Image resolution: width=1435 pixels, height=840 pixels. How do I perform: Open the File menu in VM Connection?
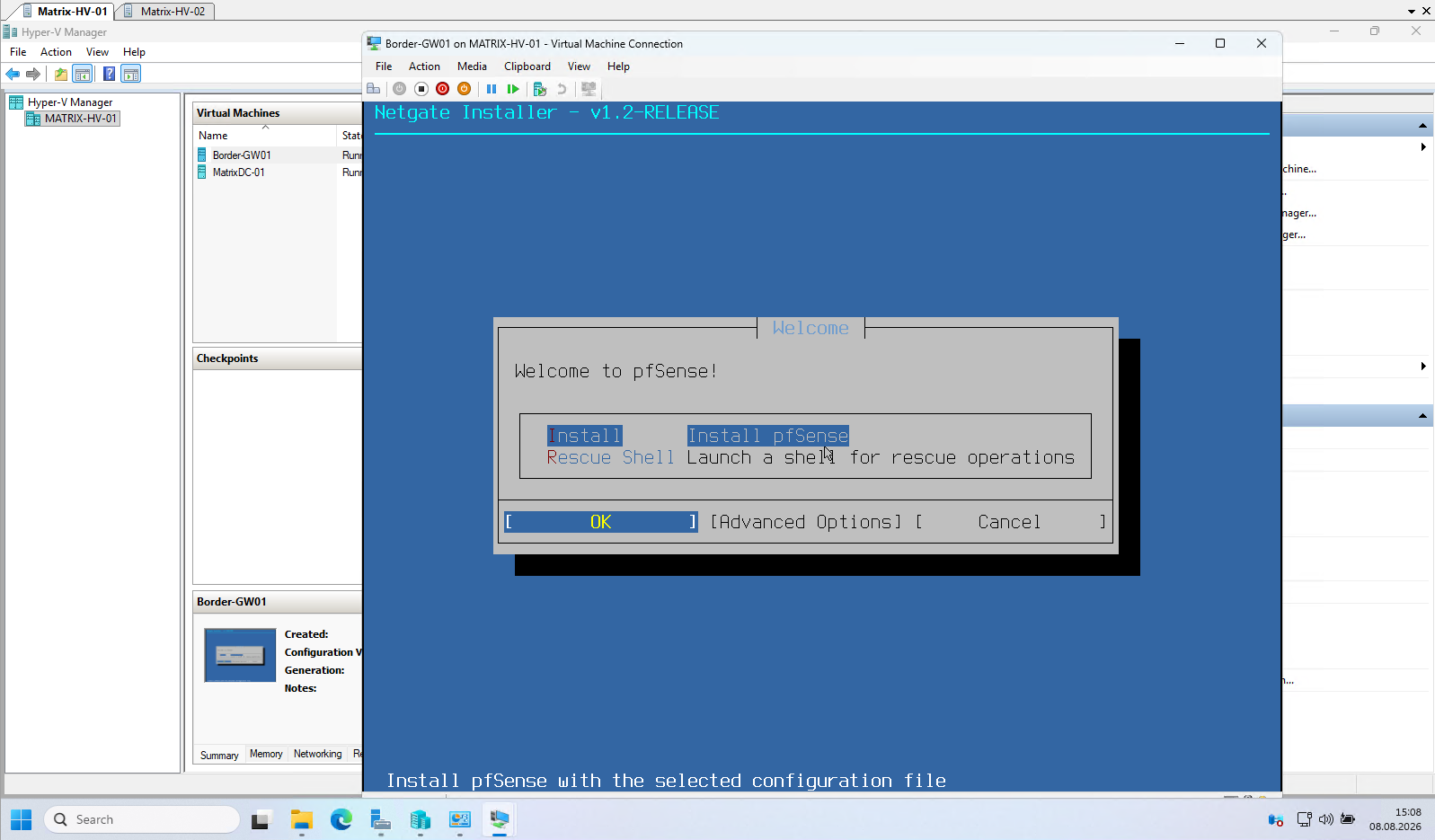[x=384, y=66]
